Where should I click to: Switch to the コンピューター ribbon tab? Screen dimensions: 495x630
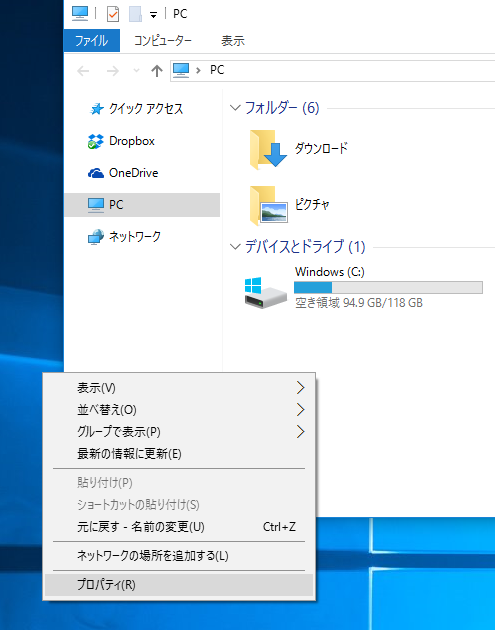tap(163, 41)
